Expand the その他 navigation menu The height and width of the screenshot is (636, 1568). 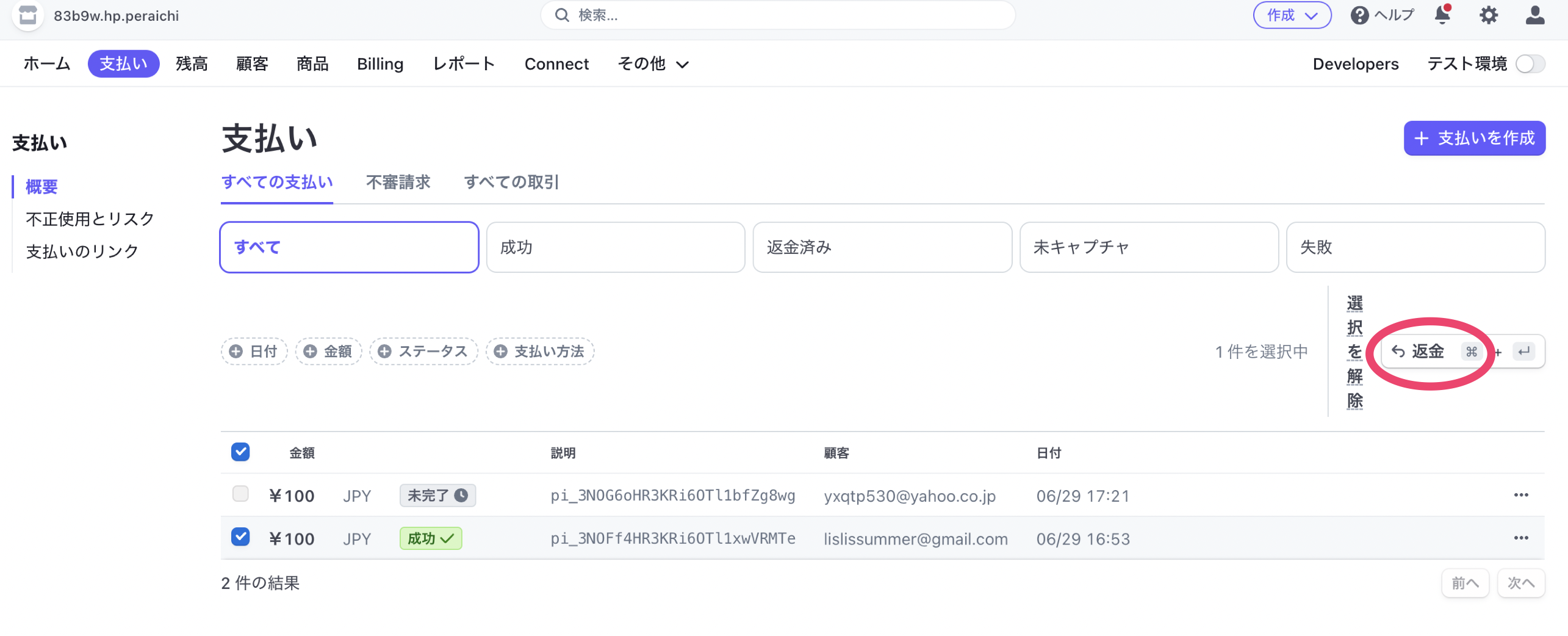653,64
